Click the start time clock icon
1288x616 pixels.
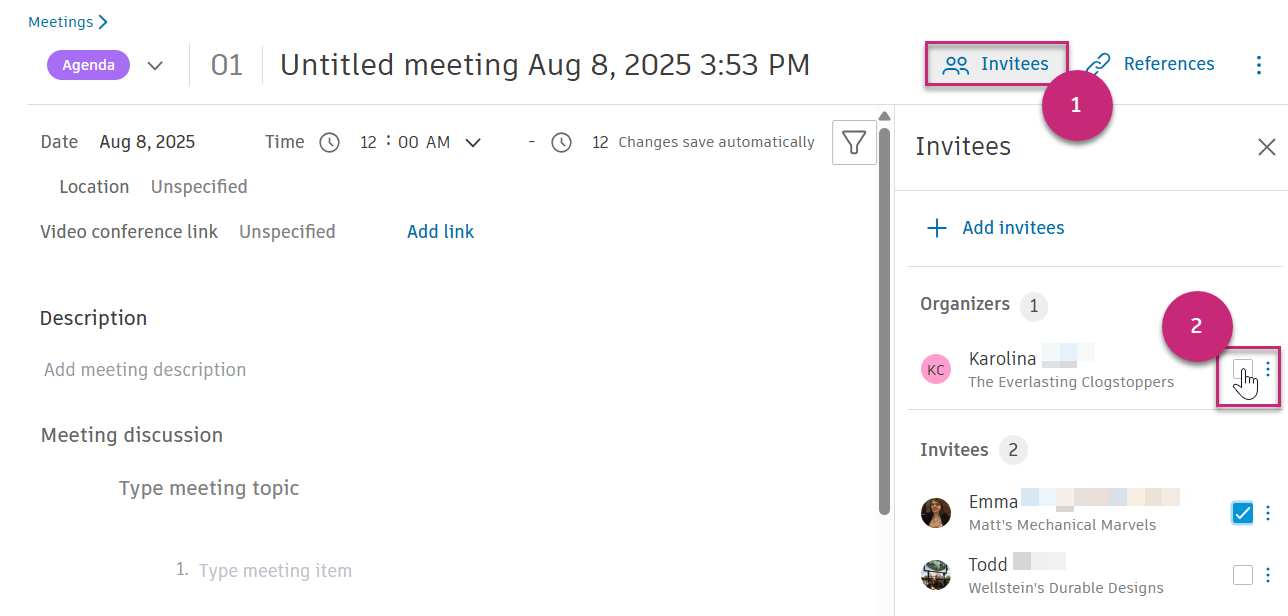pyautogui.click(x=330, y=143)
